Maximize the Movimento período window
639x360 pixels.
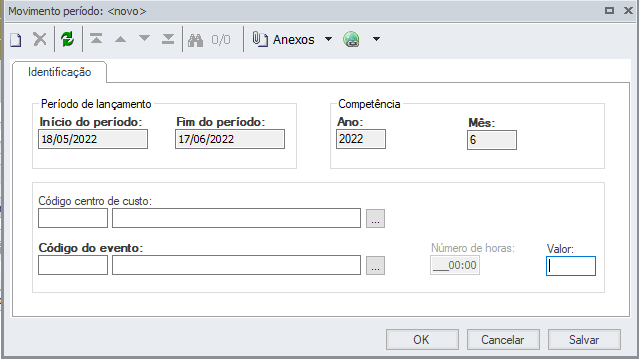(x=609, y=11)
